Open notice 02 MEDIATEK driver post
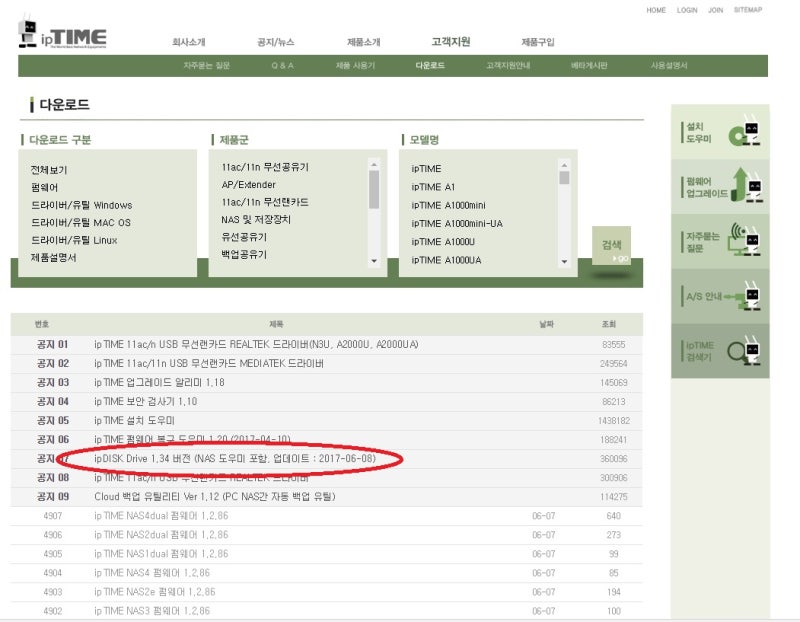This screenshot has height=622, width=800. [x=209, y=363]
